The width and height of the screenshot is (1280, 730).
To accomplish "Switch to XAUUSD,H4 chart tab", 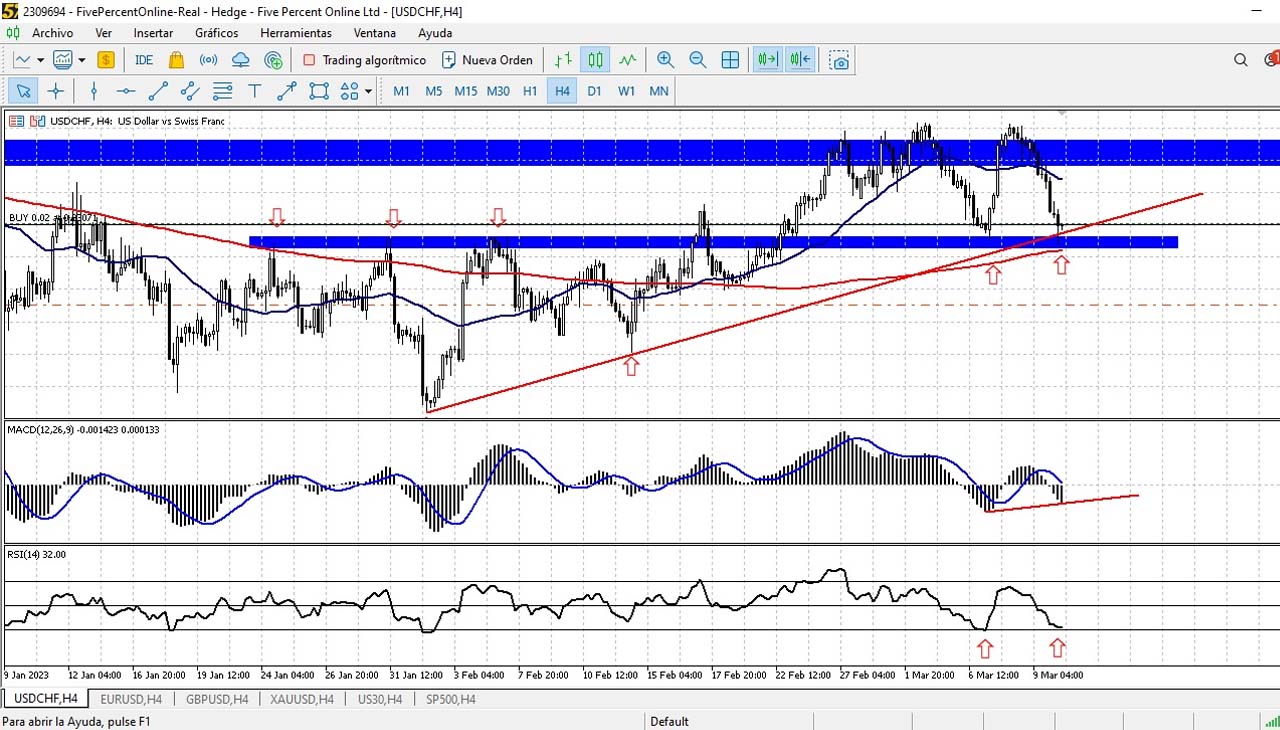I will (x=302, y=699).
